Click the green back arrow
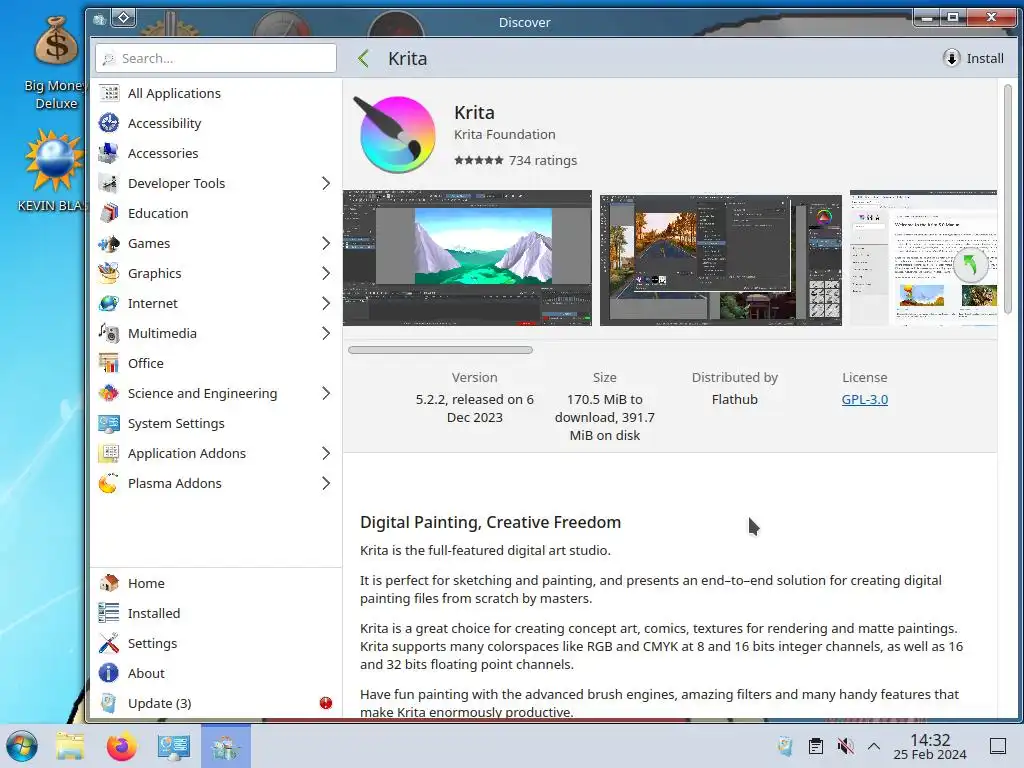This screenshot has height=768, width=1024. coord(364,59)
